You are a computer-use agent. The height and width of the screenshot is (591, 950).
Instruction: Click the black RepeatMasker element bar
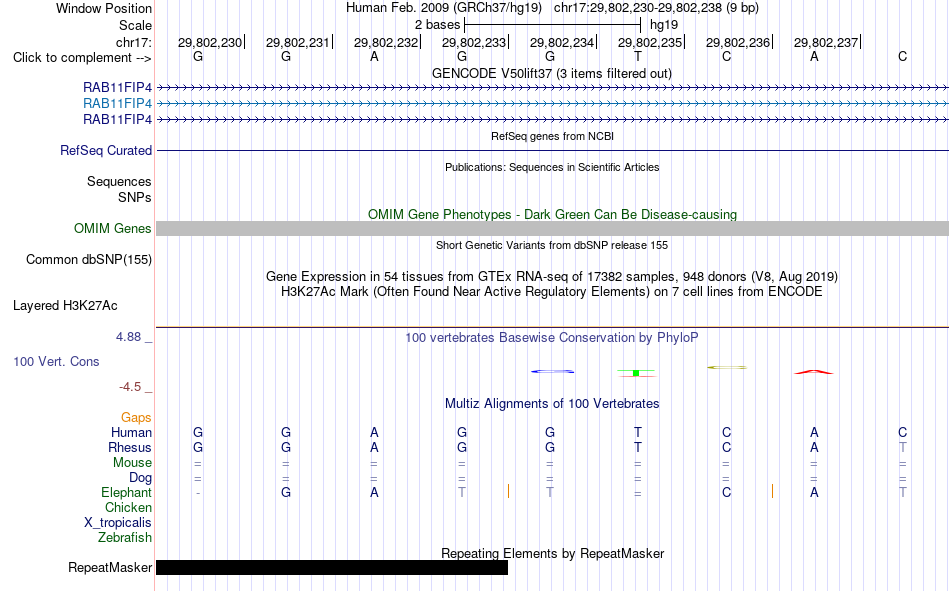pyautogui.click(x=332, y=567)
